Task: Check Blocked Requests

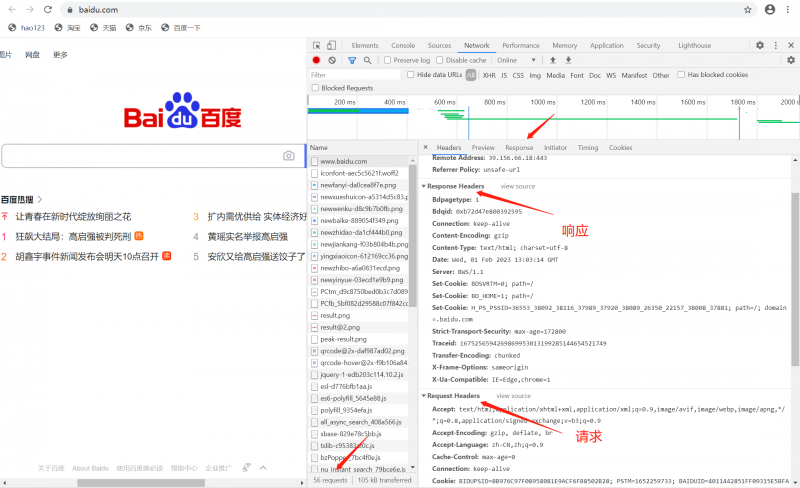Action: click(x=315, y=88)
